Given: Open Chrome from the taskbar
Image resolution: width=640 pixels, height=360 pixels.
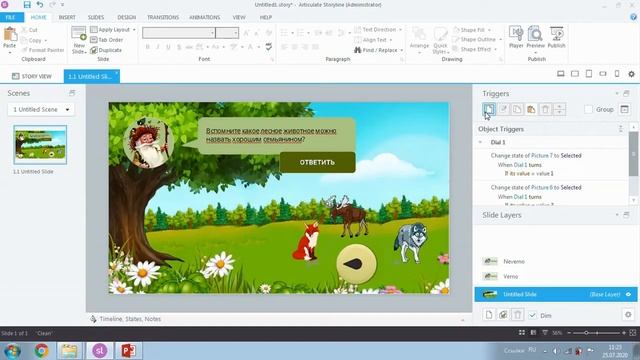Looking at the screenshot, I should pyautogui.click(x=41, y=351).
